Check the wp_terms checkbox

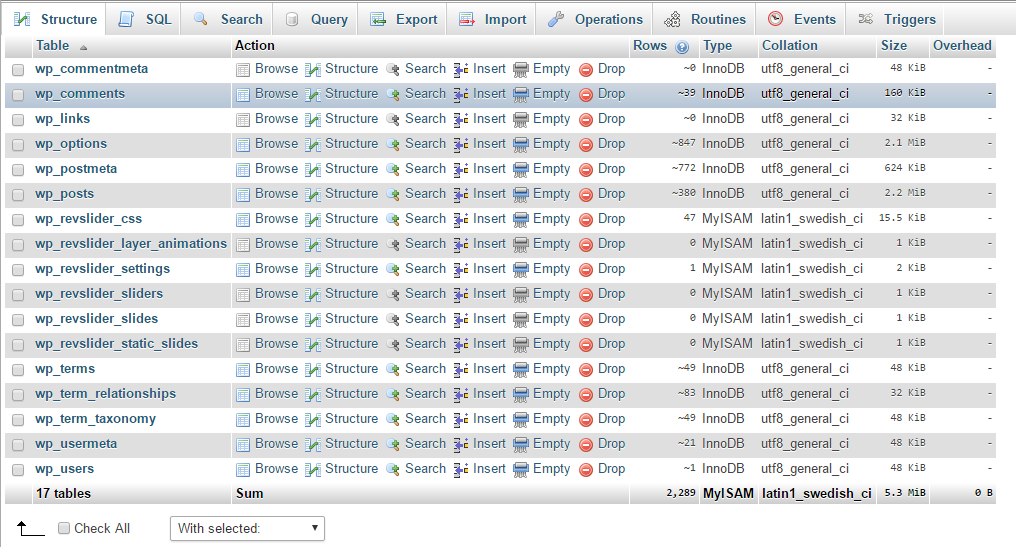click(x=18, y=370)
